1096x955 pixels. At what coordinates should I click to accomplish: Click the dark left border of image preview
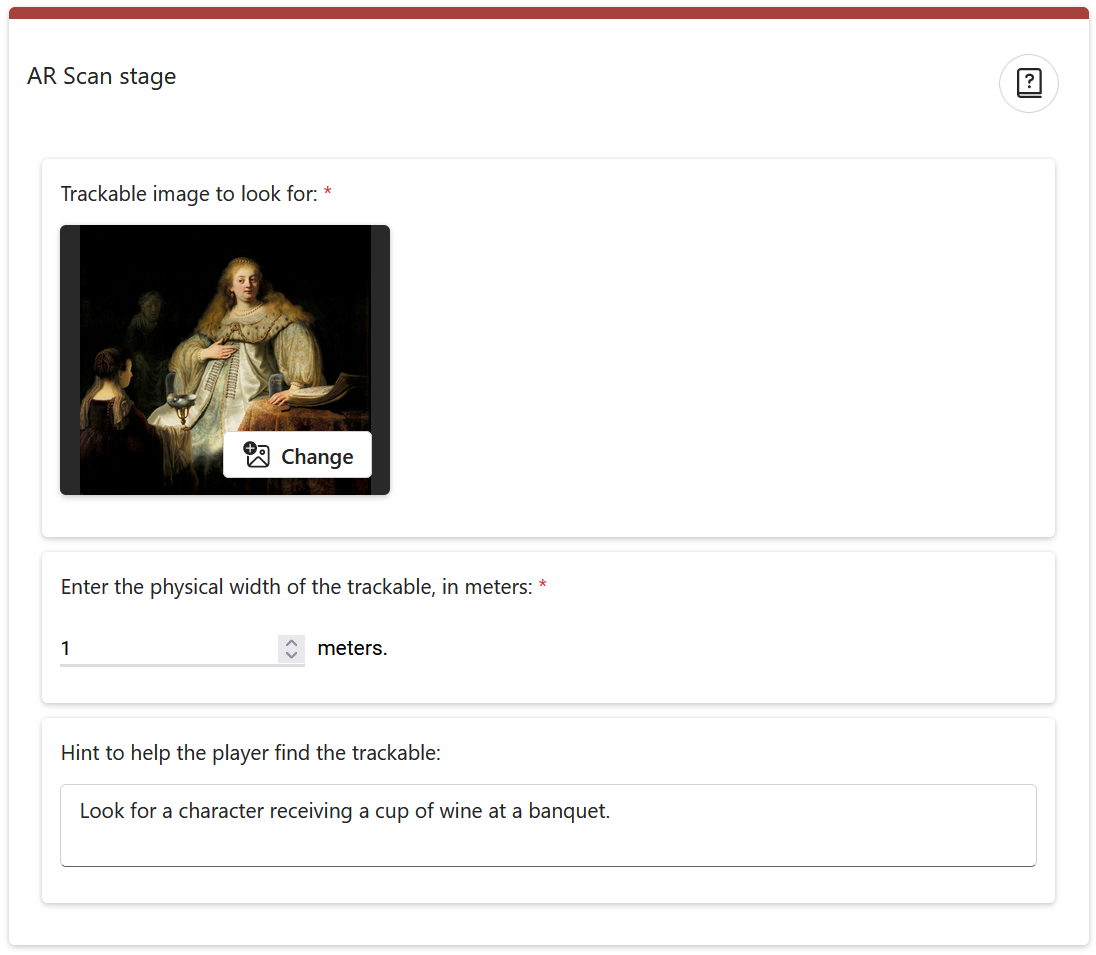pos(69,360)
